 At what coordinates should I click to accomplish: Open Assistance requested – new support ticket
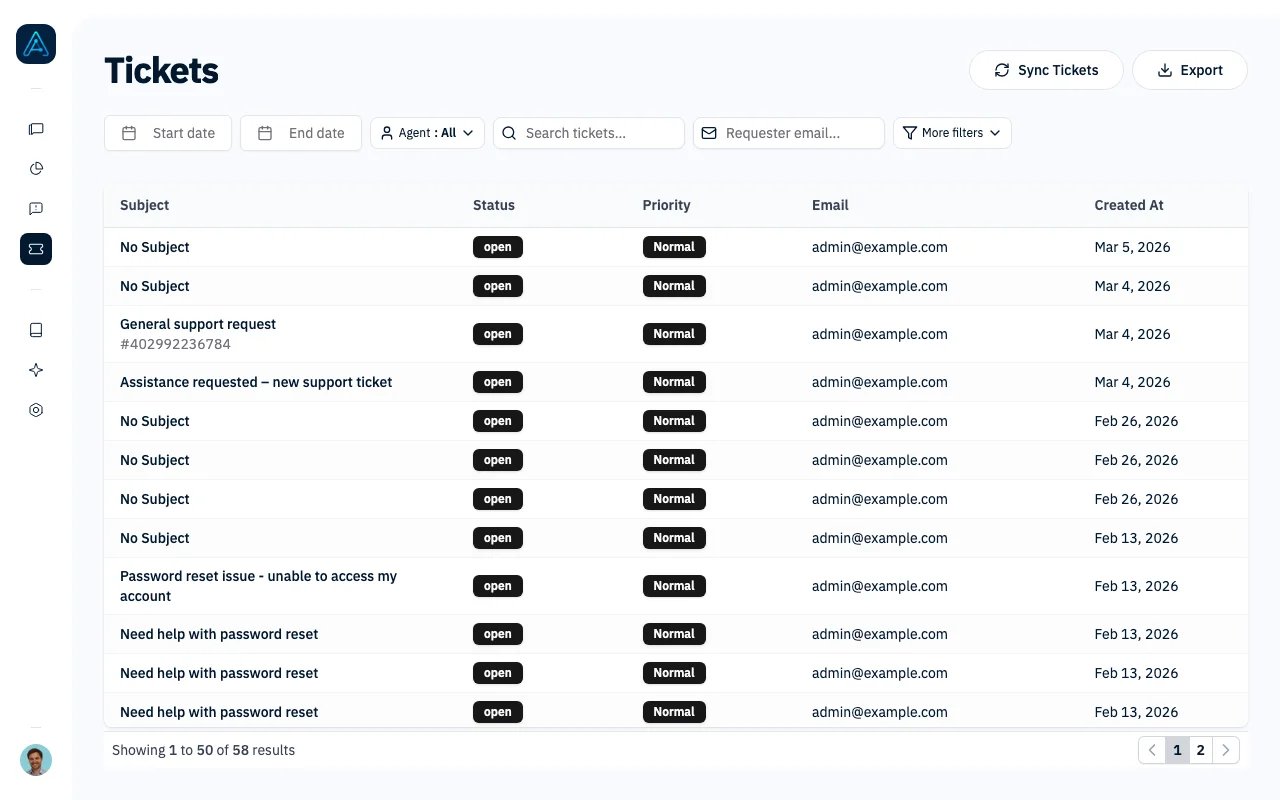pyautogui.click(x=256, y=382)
